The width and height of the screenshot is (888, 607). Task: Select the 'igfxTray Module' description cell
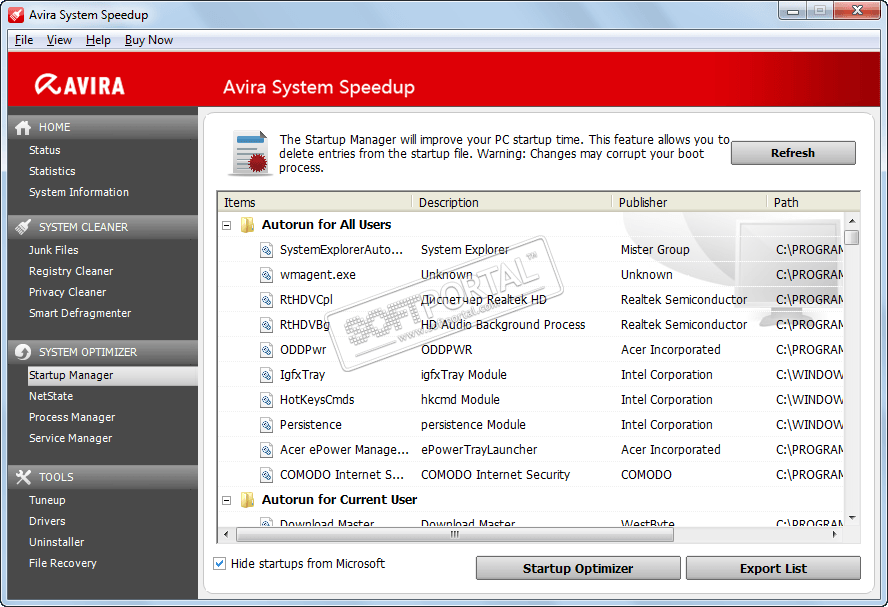(x=464, y=375)
